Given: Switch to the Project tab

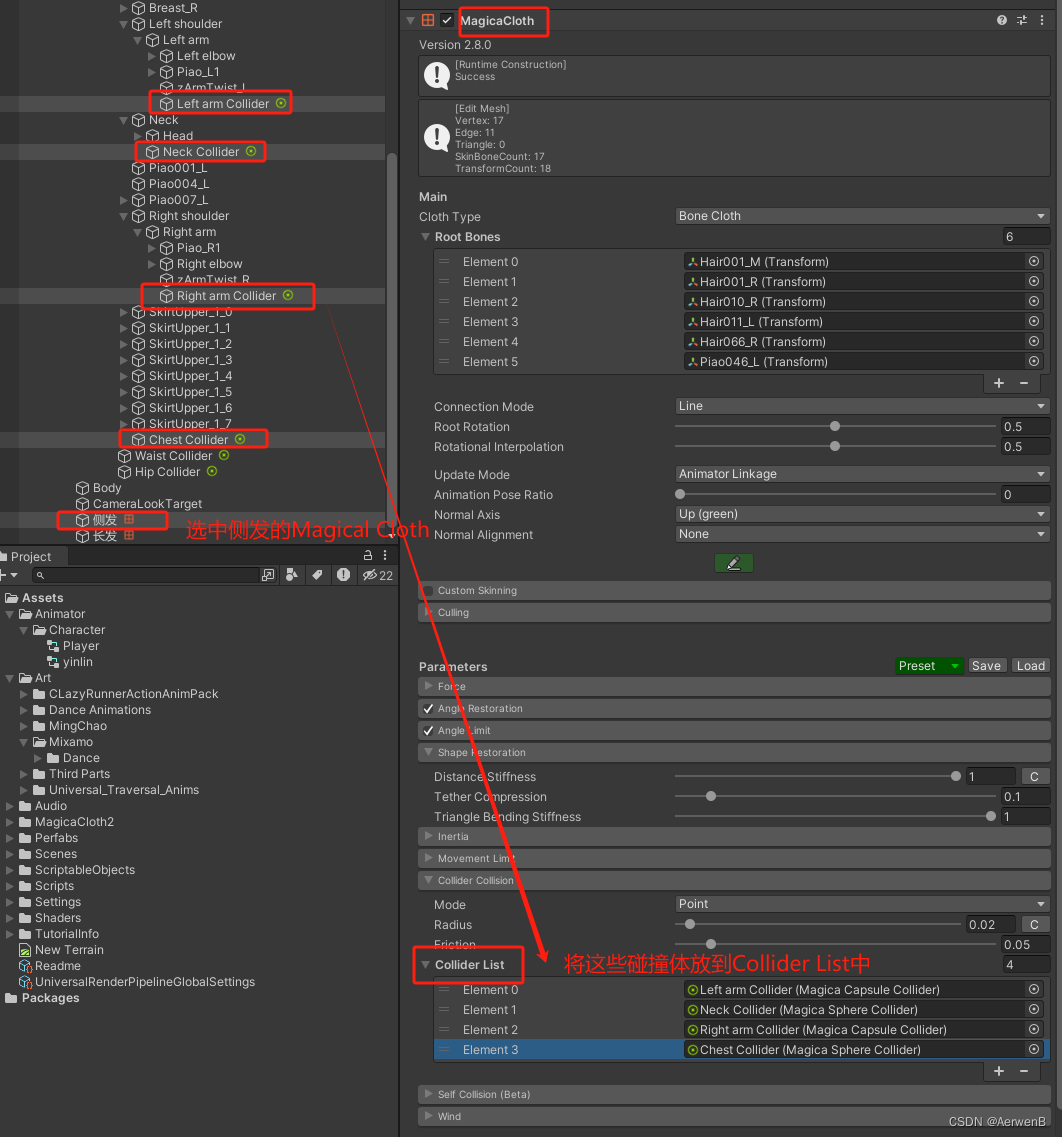Looking at the screenshot, I should click(x=30, y=556).
